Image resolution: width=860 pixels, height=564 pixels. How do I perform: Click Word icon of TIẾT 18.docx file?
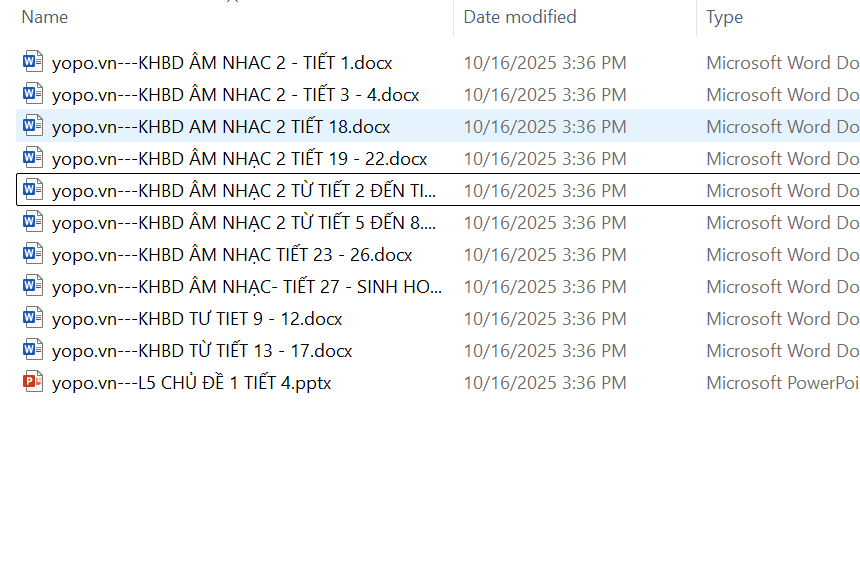[33, 126]
